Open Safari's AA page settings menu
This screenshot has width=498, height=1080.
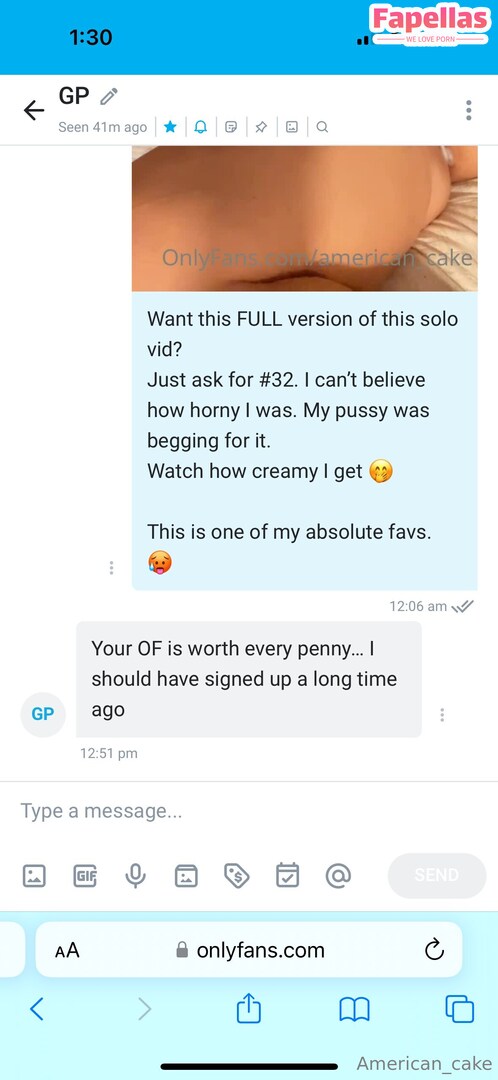68,951
